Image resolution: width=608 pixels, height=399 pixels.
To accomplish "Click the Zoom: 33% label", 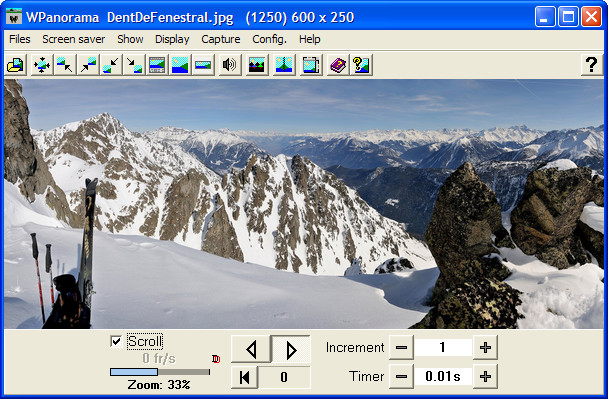I will 159,385.
